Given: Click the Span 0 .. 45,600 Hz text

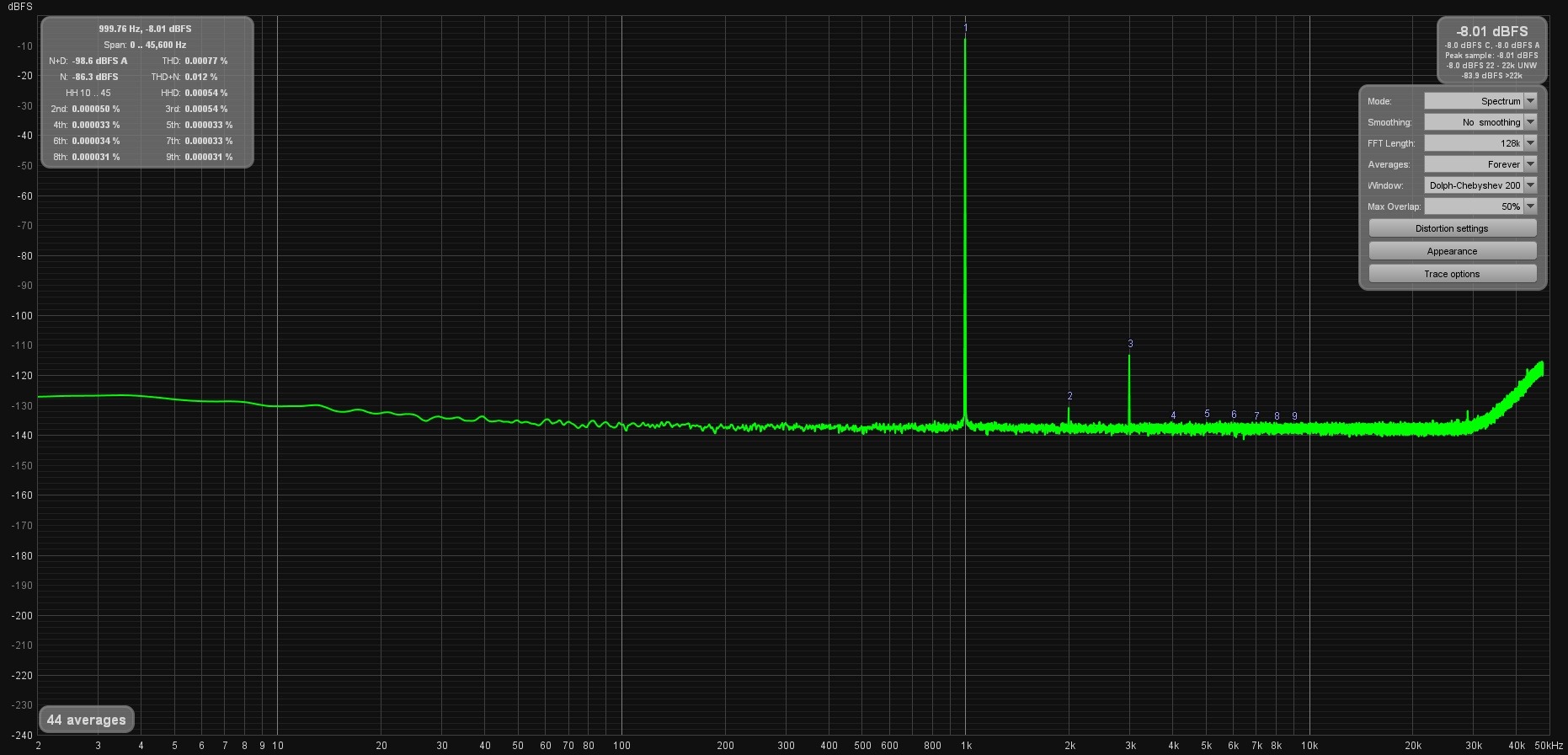Looking at the screenshot, I should tap(145, 45).
